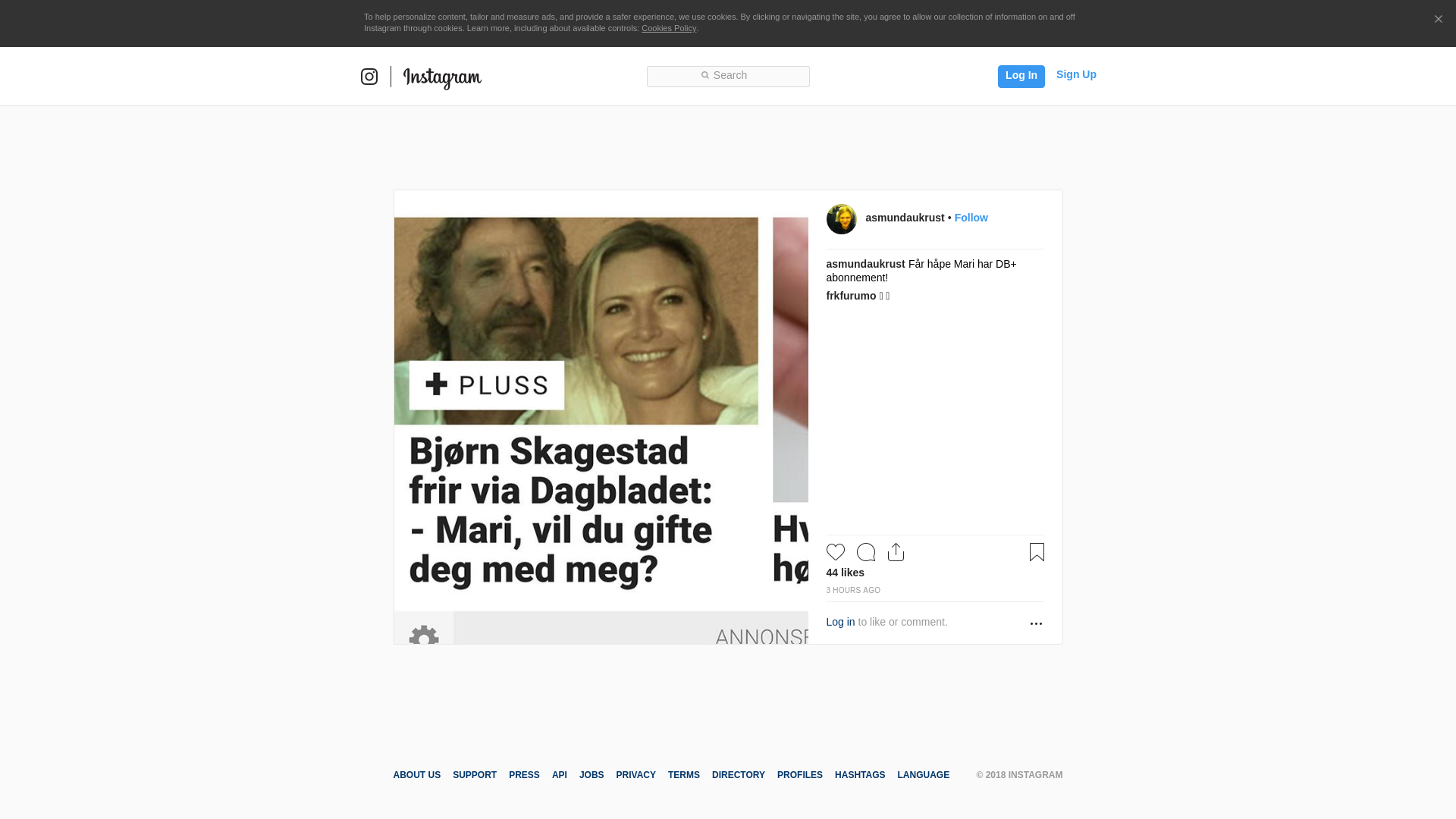Click the Instagram camera glyph icon
The image size is (1456, 819).
369,77
